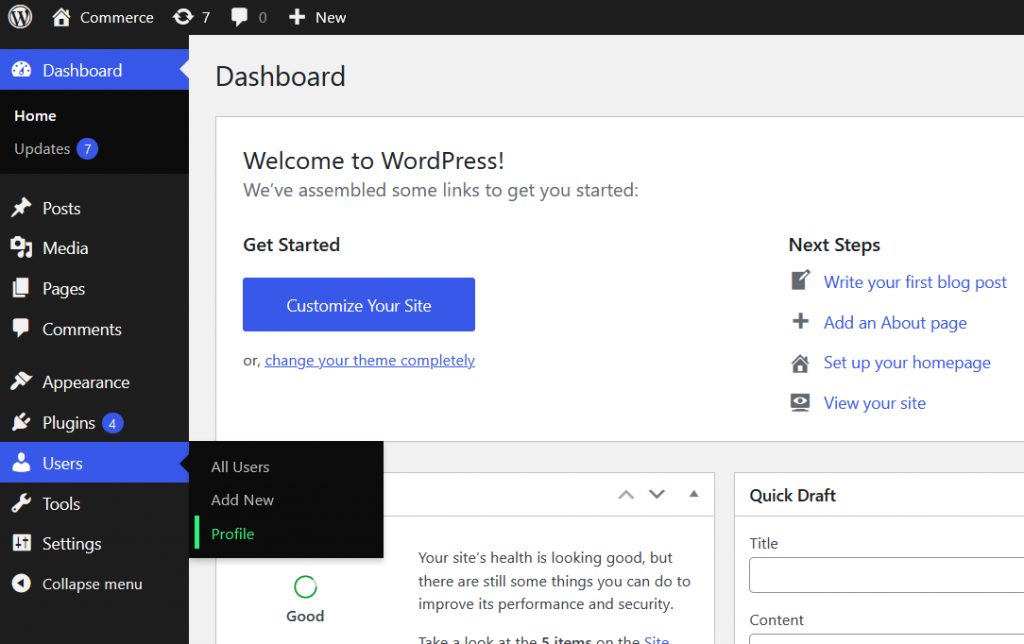This screenshot has height=644, width=1024.
Task: Click the green site health circle indicator
Action: coord(306,587)
